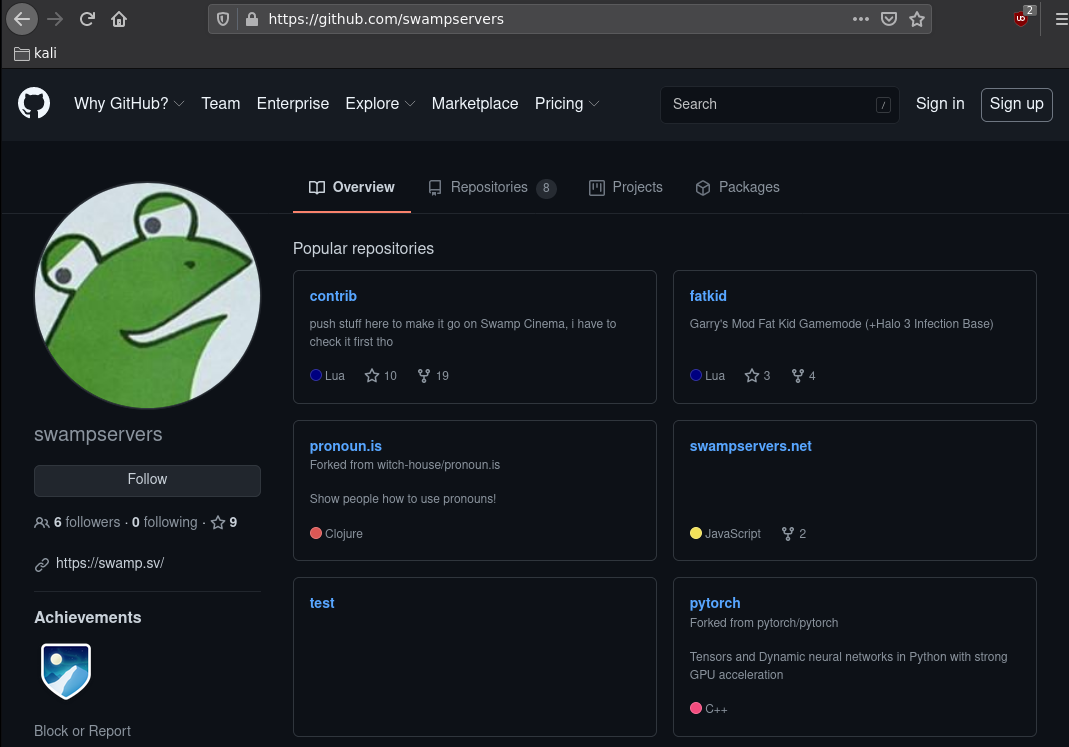Open the pronoun.is repository link
The width and height of the screenshot is (1069, 747).
click(346, 446)
